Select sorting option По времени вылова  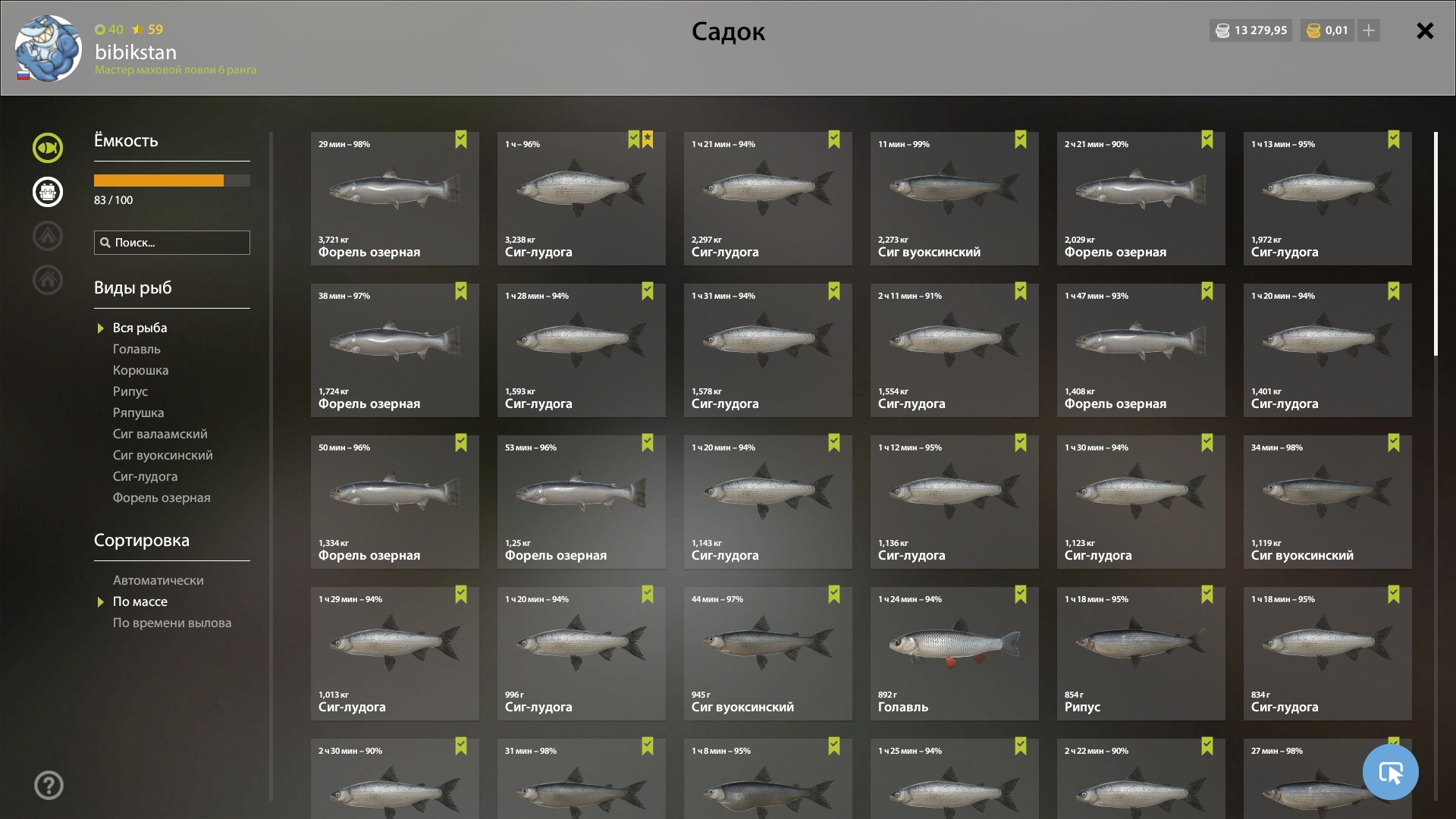click(172, 623)
